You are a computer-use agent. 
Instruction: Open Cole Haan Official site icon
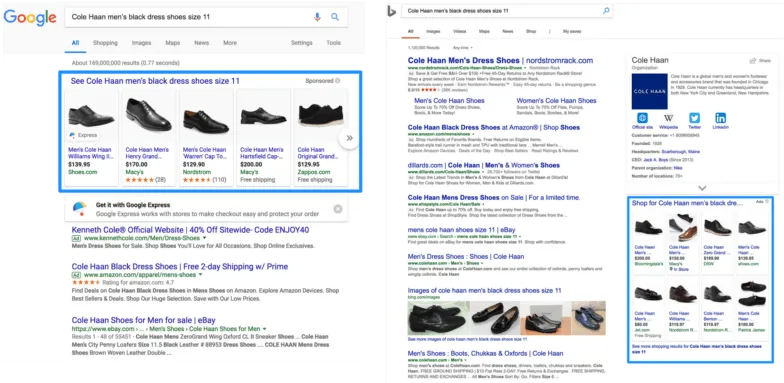pyautogui.click(x=642, y=118)
